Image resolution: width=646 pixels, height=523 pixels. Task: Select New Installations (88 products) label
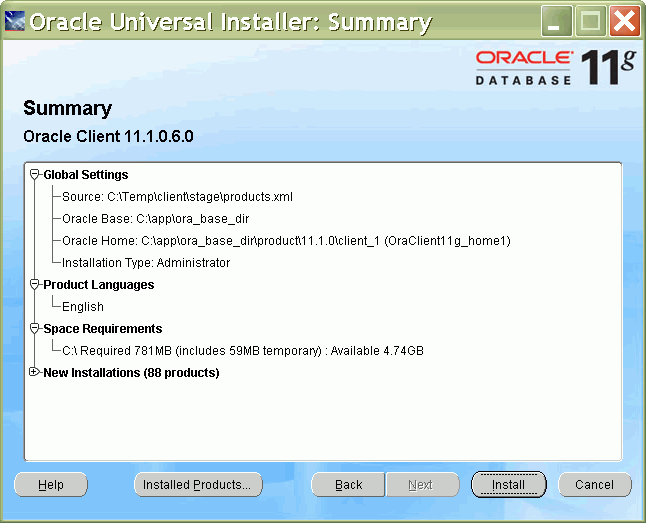[x=131, y=373]
